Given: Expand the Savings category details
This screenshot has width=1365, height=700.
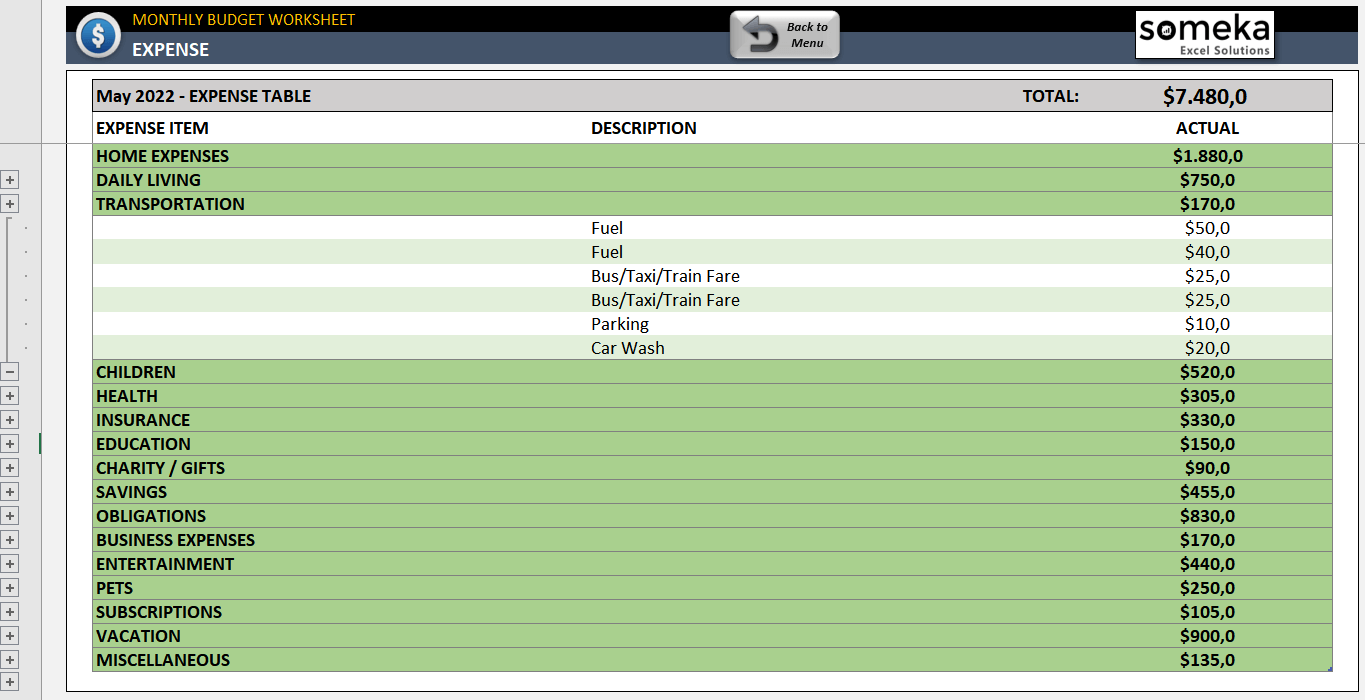Looking at the screenshot, I should click(x=9, y=515).
